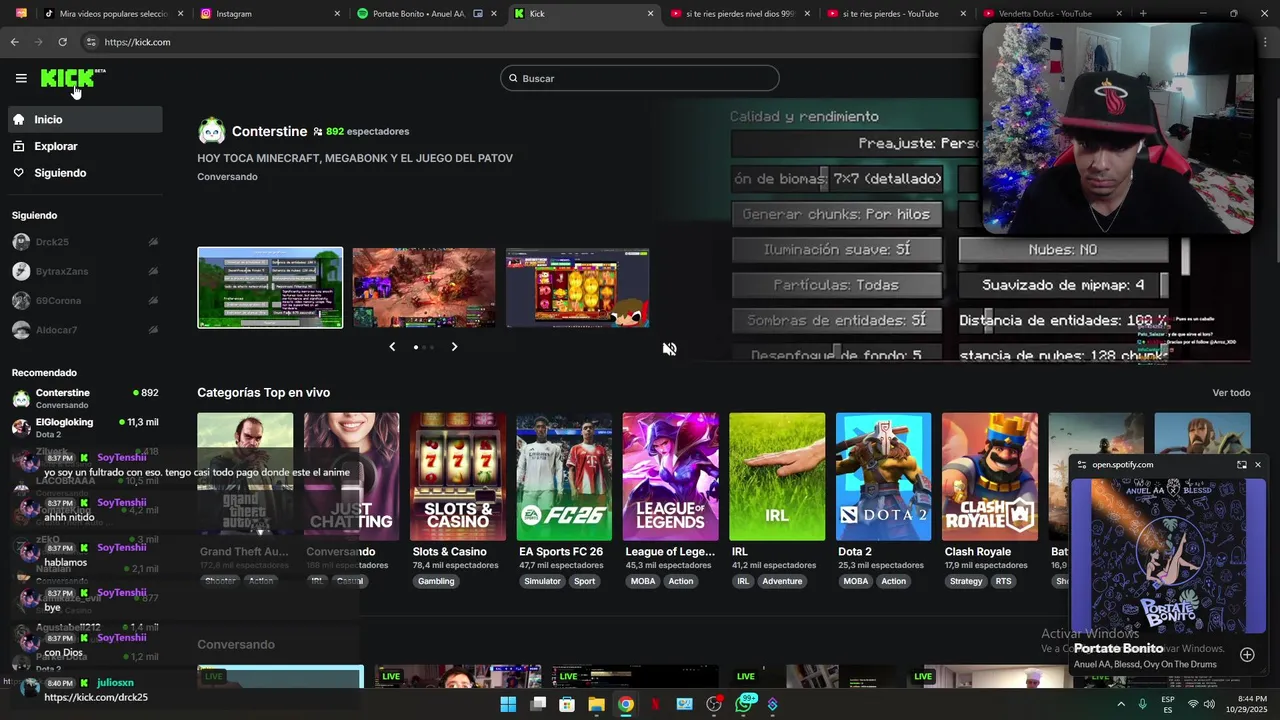This screenshot has width=1280, height=720.
Task: Open a new browser tab
Action: (1143, 14)
